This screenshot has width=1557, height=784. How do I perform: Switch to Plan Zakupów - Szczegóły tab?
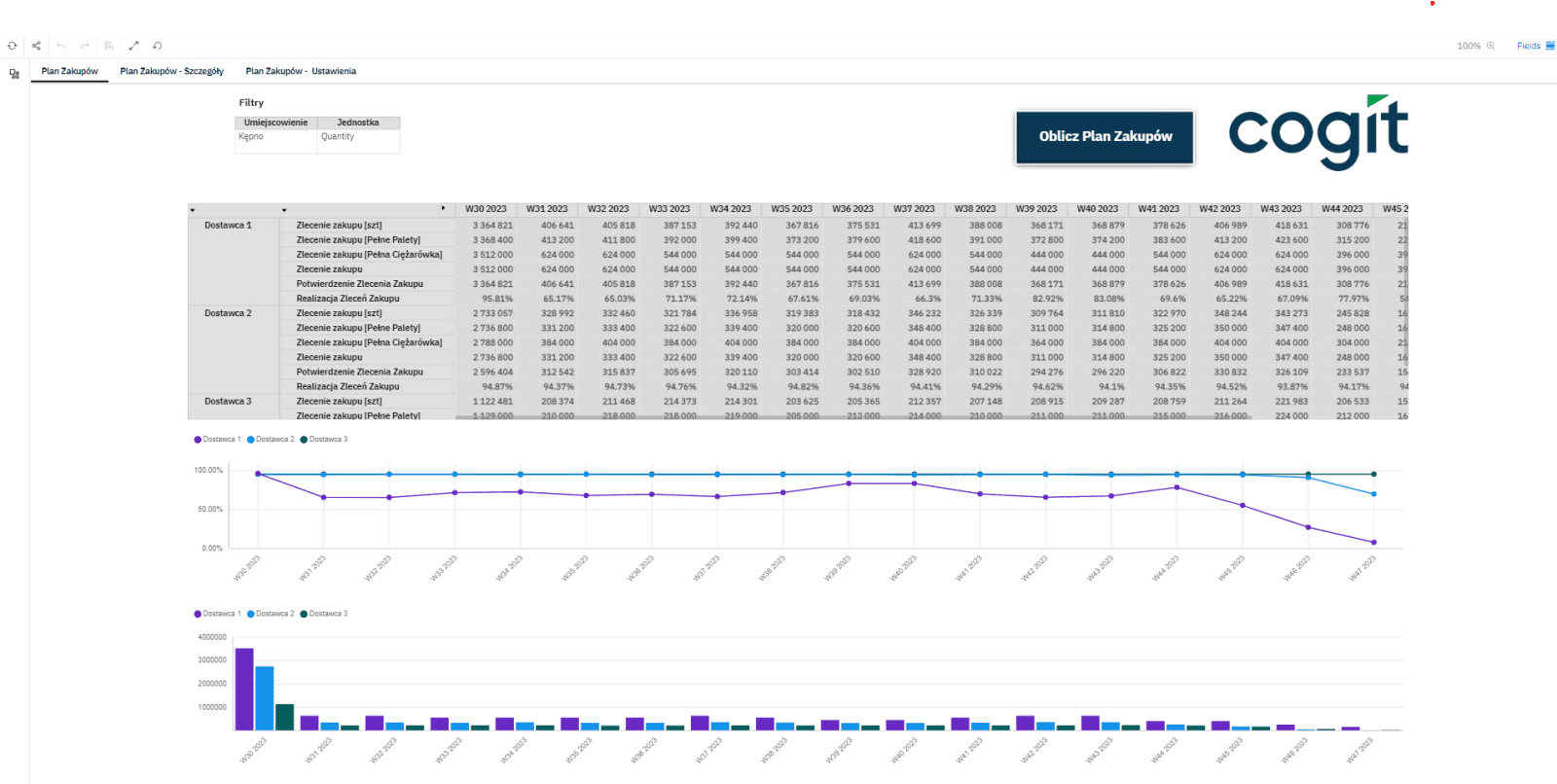[171, 71]
